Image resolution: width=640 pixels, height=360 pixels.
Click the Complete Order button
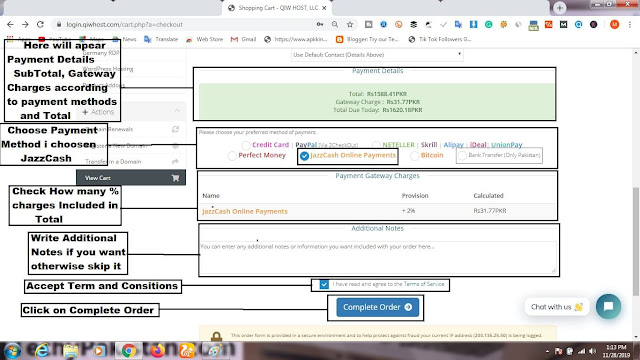378,307
